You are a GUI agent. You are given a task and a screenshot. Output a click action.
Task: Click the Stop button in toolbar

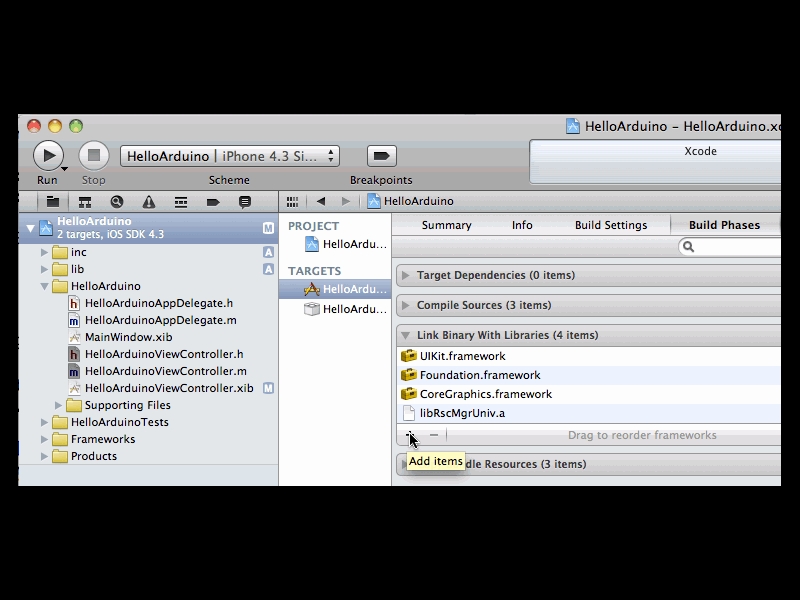[94, 156]
